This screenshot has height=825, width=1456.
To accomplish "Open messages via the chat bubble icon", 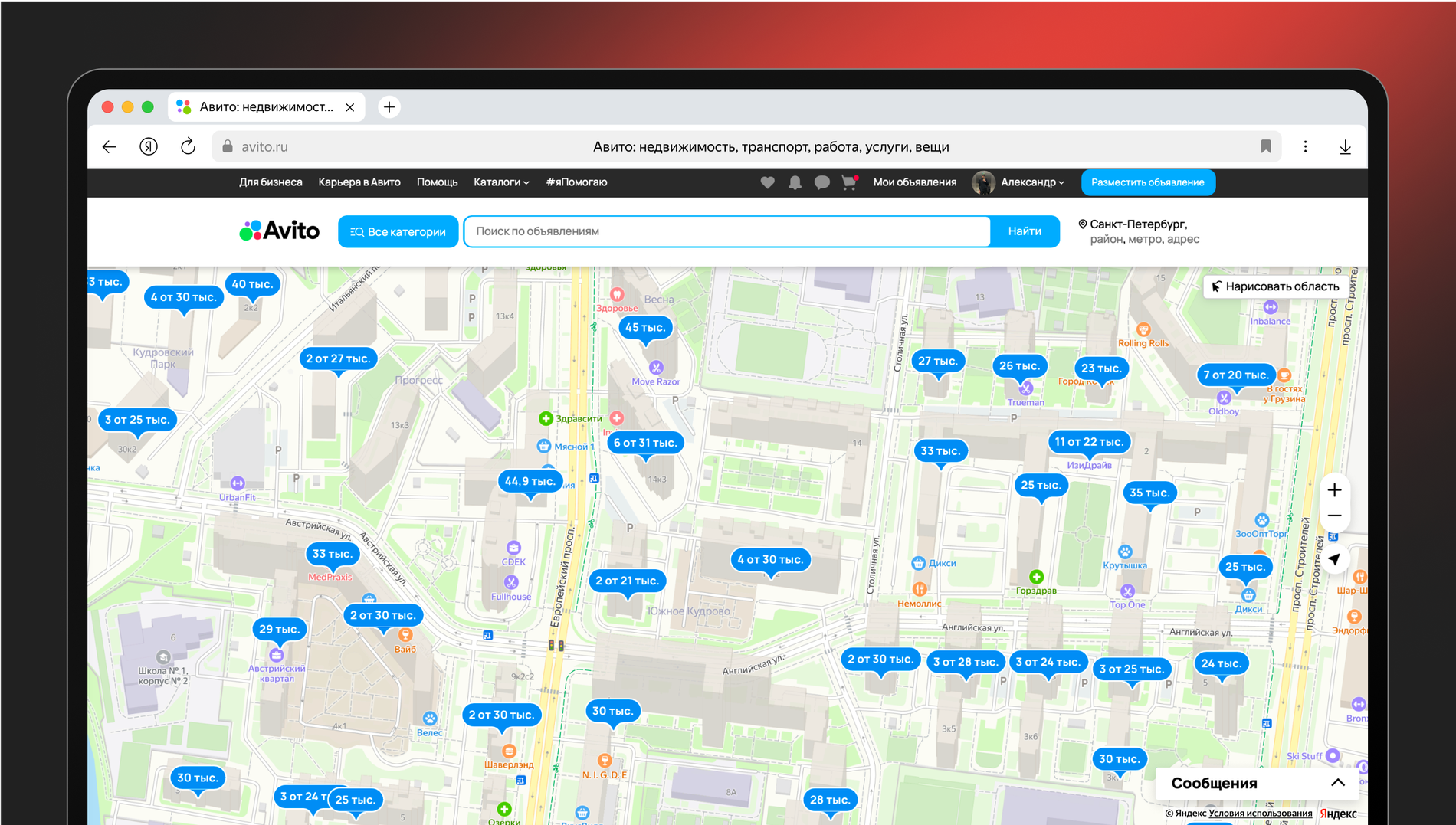I will tap(821, 182).
